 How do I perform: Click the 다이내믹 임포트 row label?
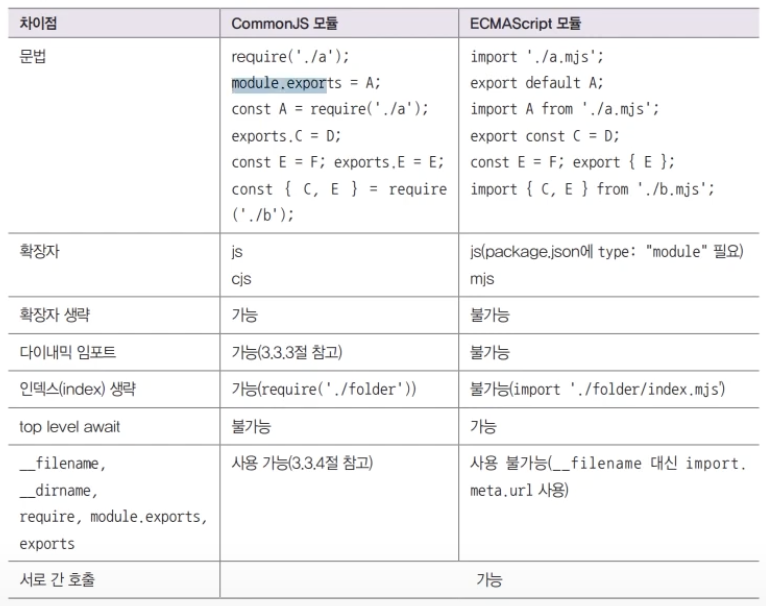(67, 352)
